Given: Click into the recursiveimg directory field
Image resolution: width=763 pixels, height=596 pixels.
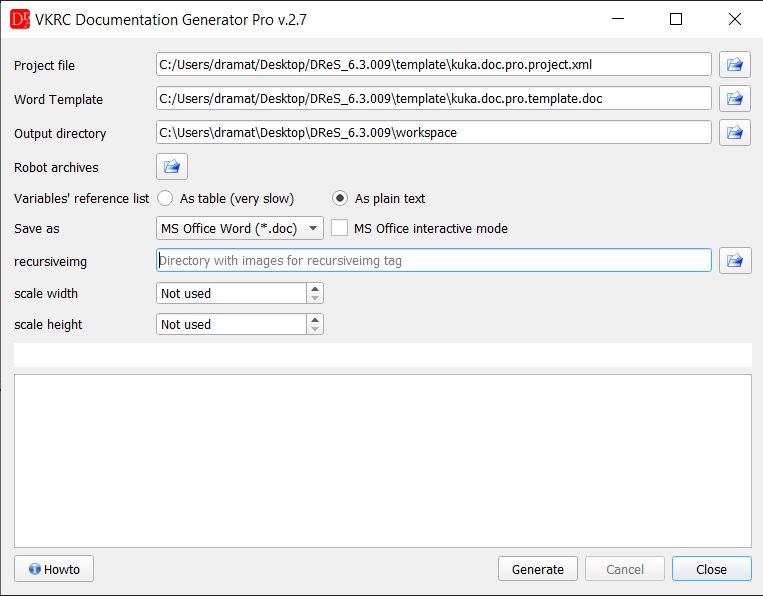Looking at the screenshot, I should (434, 261).
